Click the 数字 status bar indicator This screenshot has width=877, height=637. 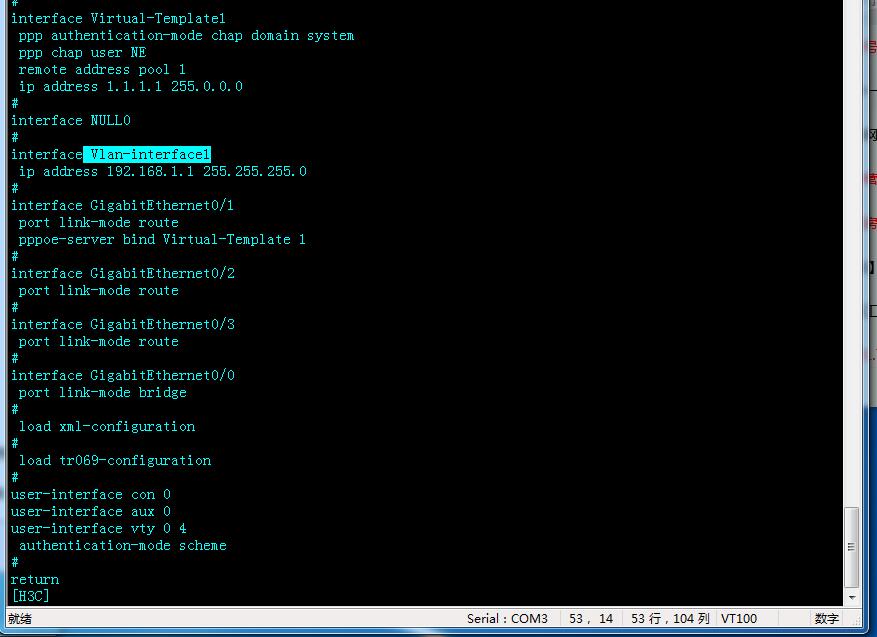click(827, 619)
